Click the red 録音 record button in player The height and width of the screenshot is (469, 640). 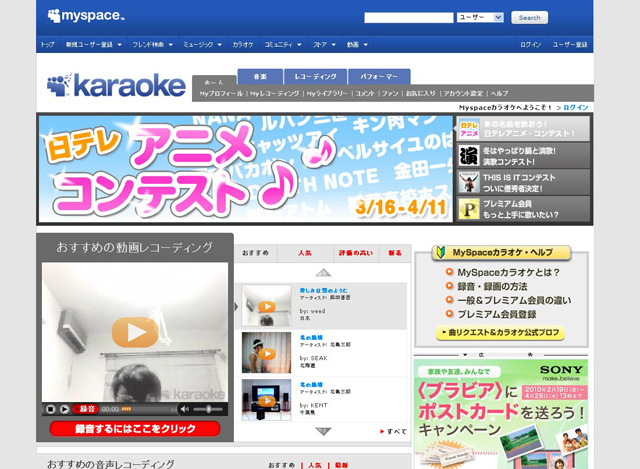[x=85, y=409]
